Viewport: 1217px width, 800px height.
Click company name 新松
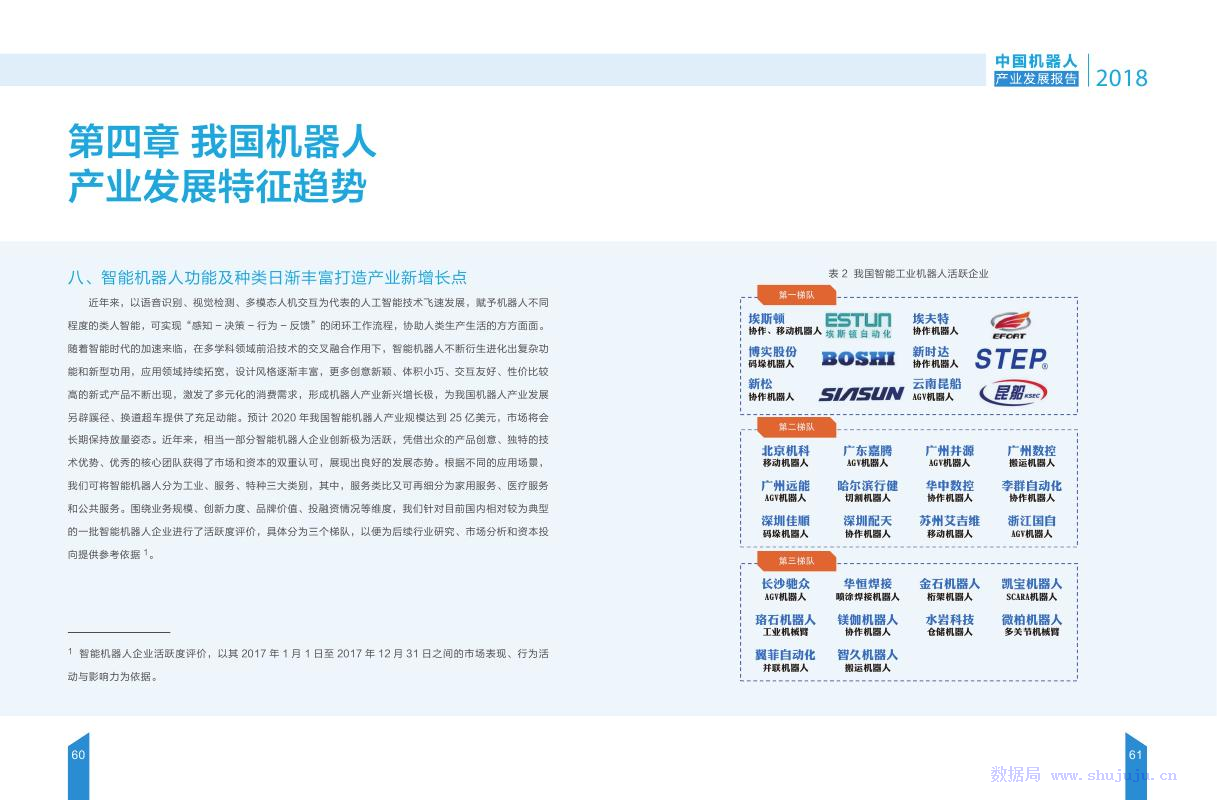[761, 384]
